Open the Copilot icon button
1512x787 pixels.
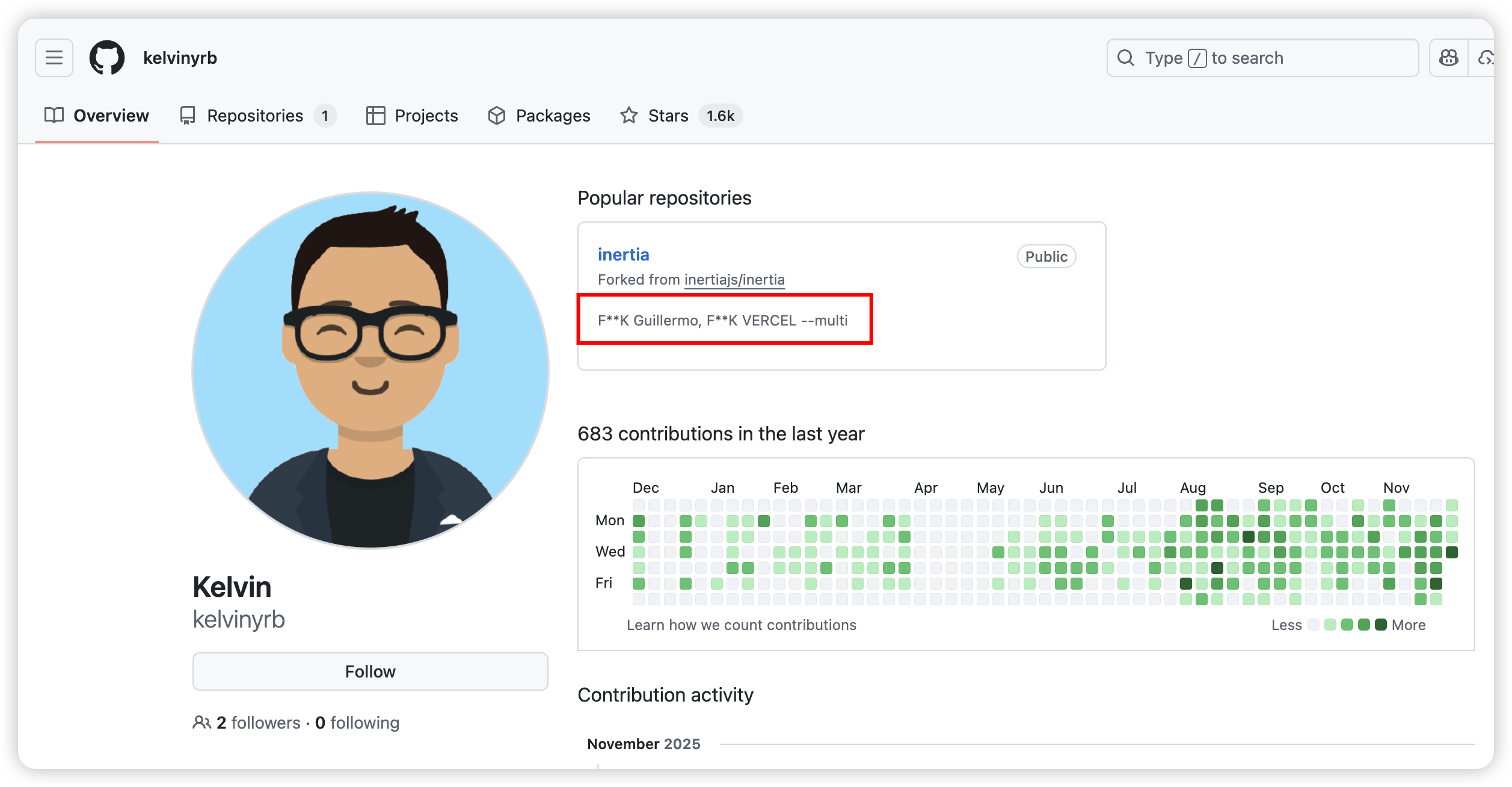point(1448,58)
